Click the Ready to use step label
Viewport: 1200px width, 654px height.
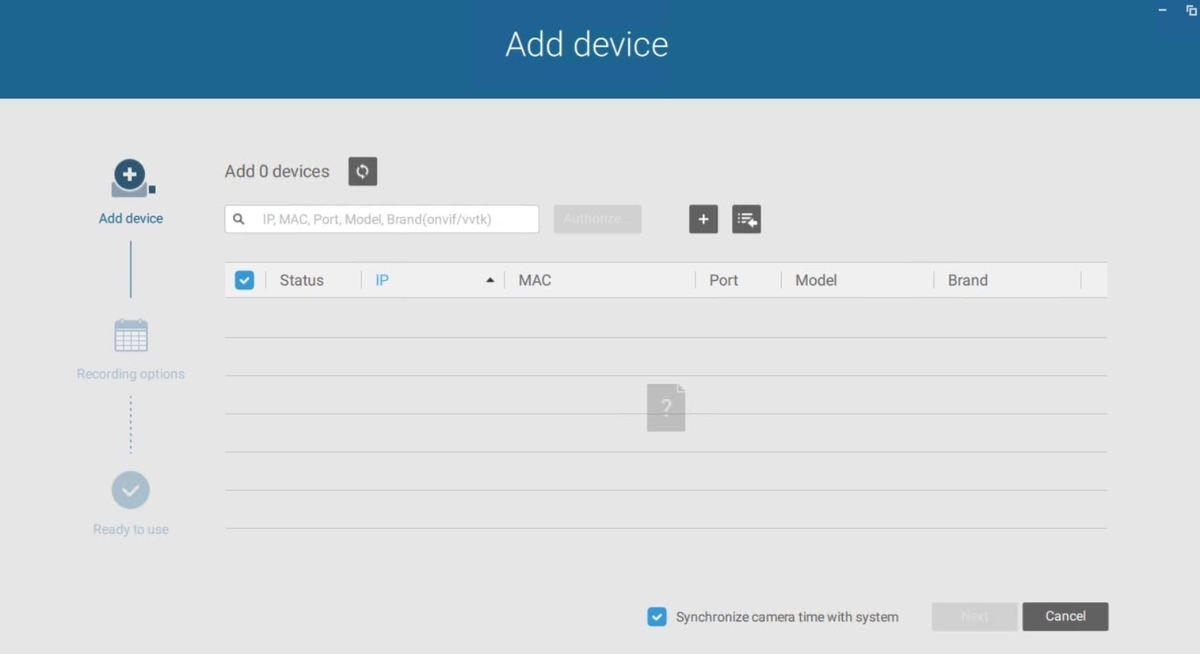[131, 530]
